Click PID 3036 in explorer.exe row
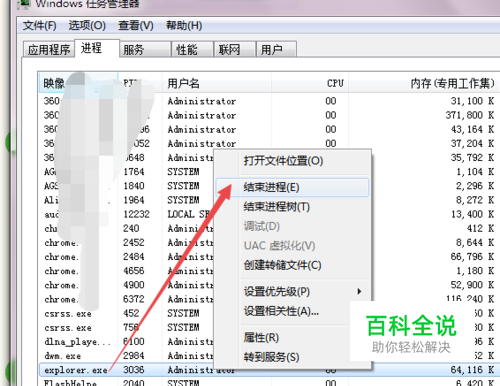The image size is (500, 386). pos(134,370)
